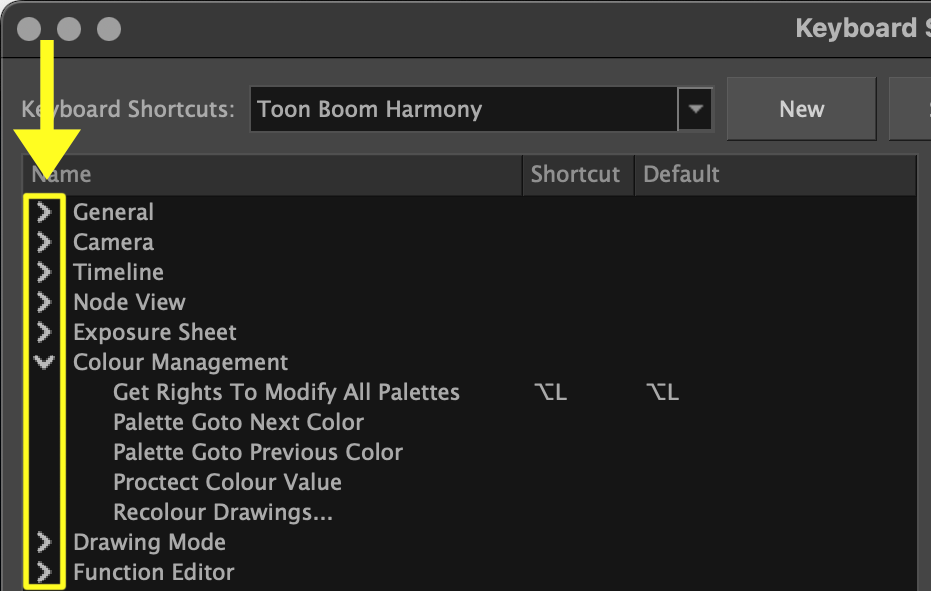The image size is (931, 591).
Task: Expand the Camera category arrow
Action: (x=44, y=242)
